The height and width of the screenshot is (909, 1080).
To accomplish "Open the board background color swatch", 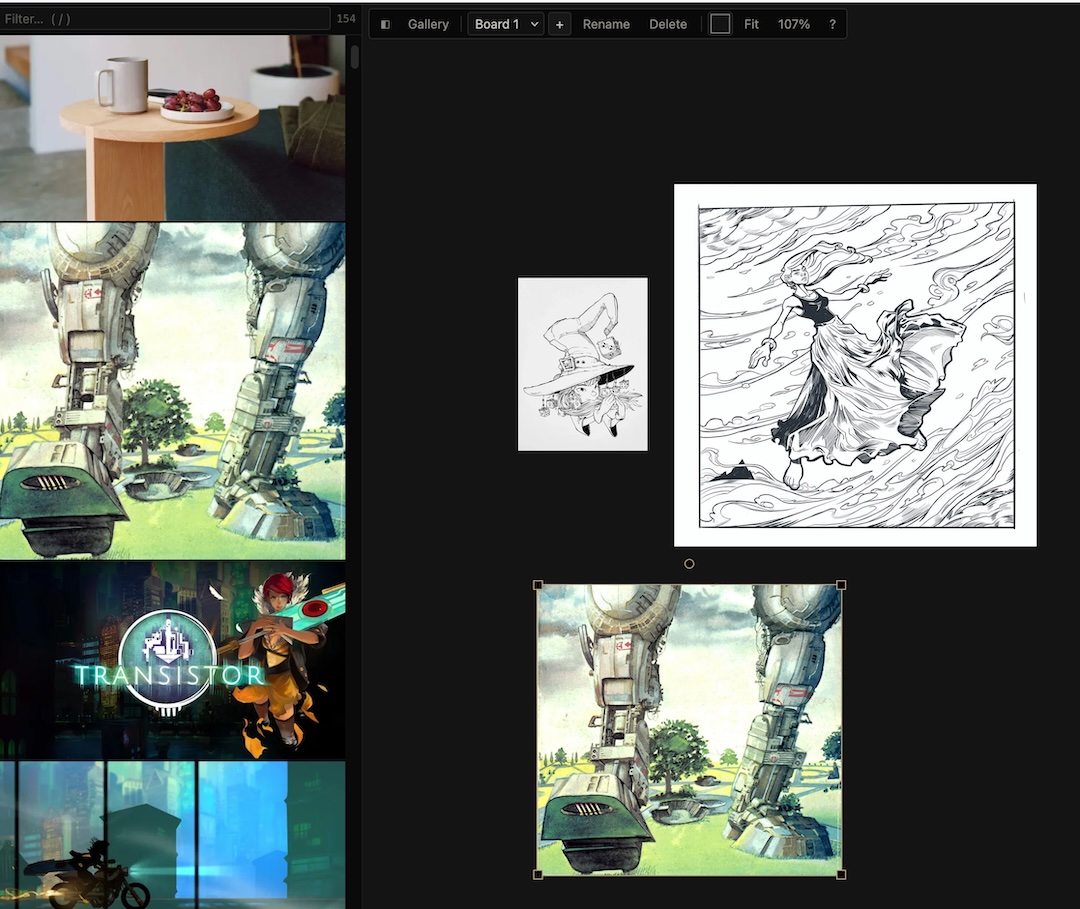I will tap(720, 24).
